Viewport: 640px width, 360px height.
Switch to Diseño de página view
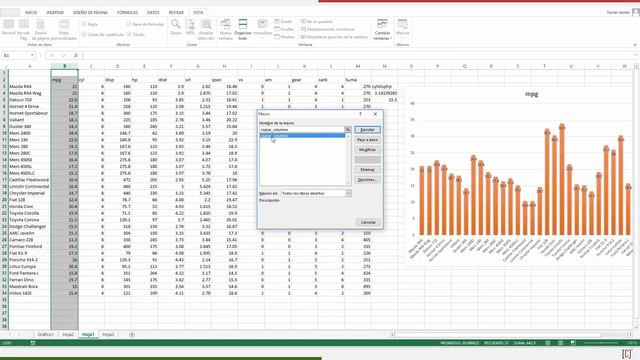coord(40,29)
